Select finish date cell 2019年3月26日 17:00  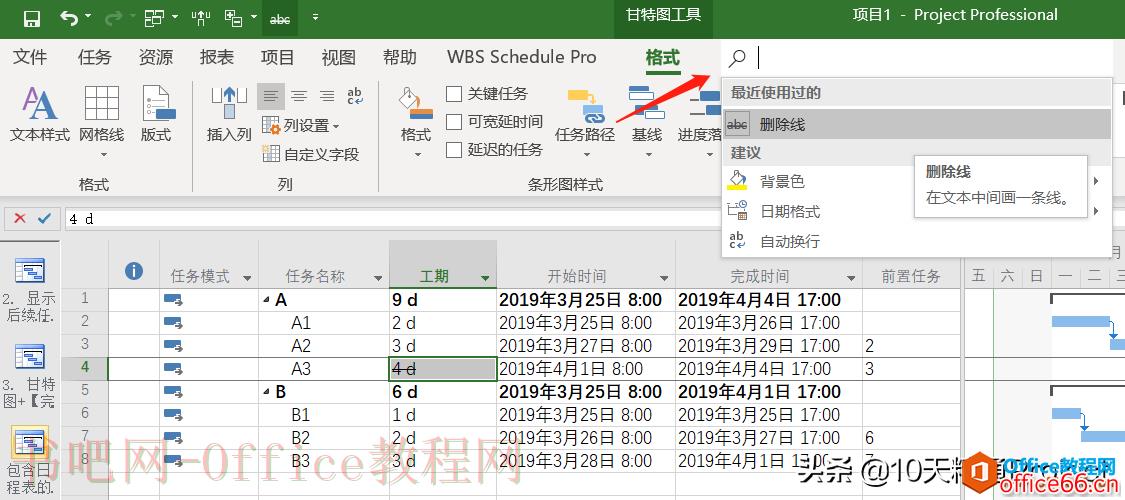(x=769, y=323)
